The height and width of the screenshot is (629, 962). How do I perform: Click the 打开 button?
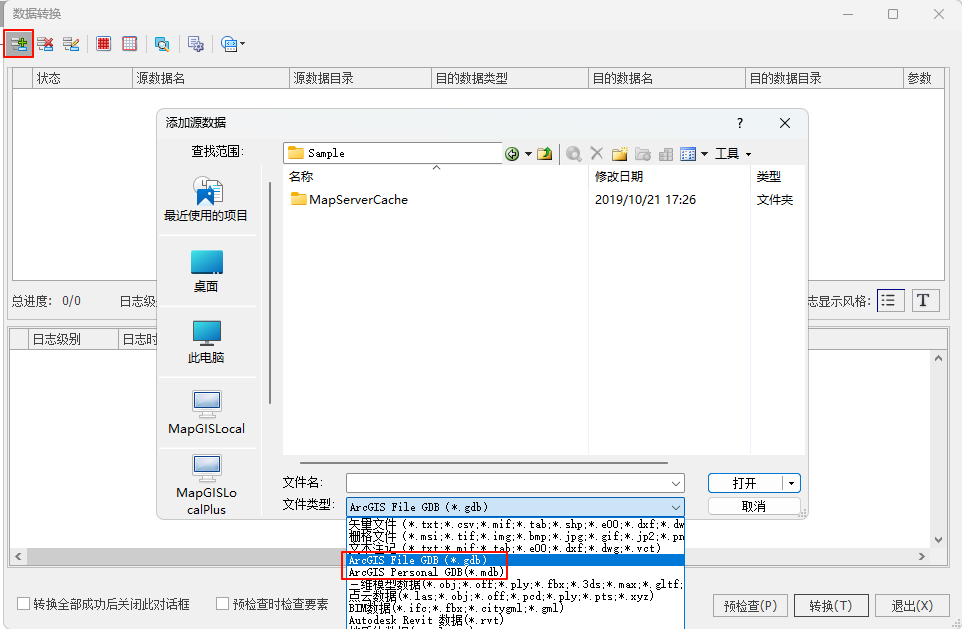[x=745, y=484]
